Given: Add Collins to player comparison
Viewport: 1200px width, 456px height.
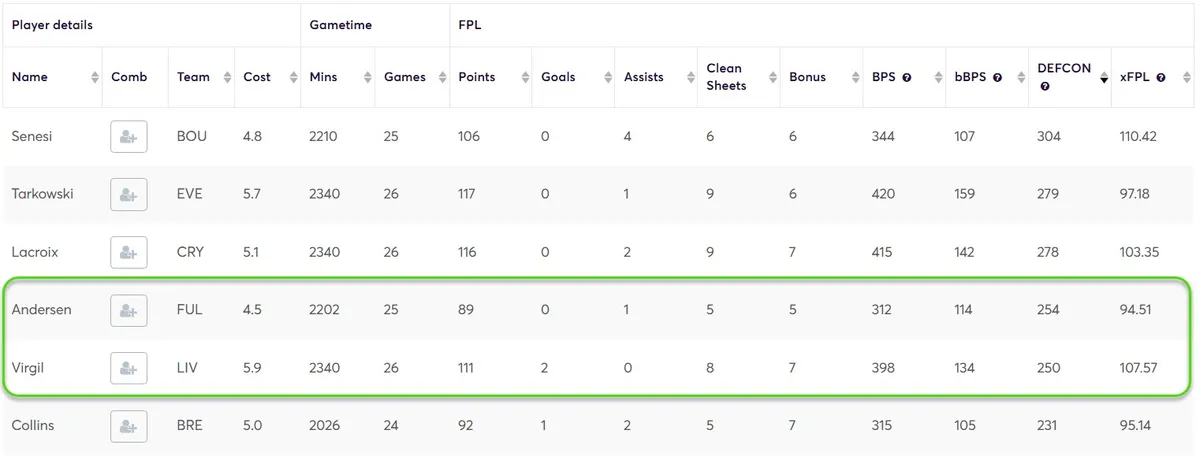Looking at the screenshot, I should [x=128, y=426].
